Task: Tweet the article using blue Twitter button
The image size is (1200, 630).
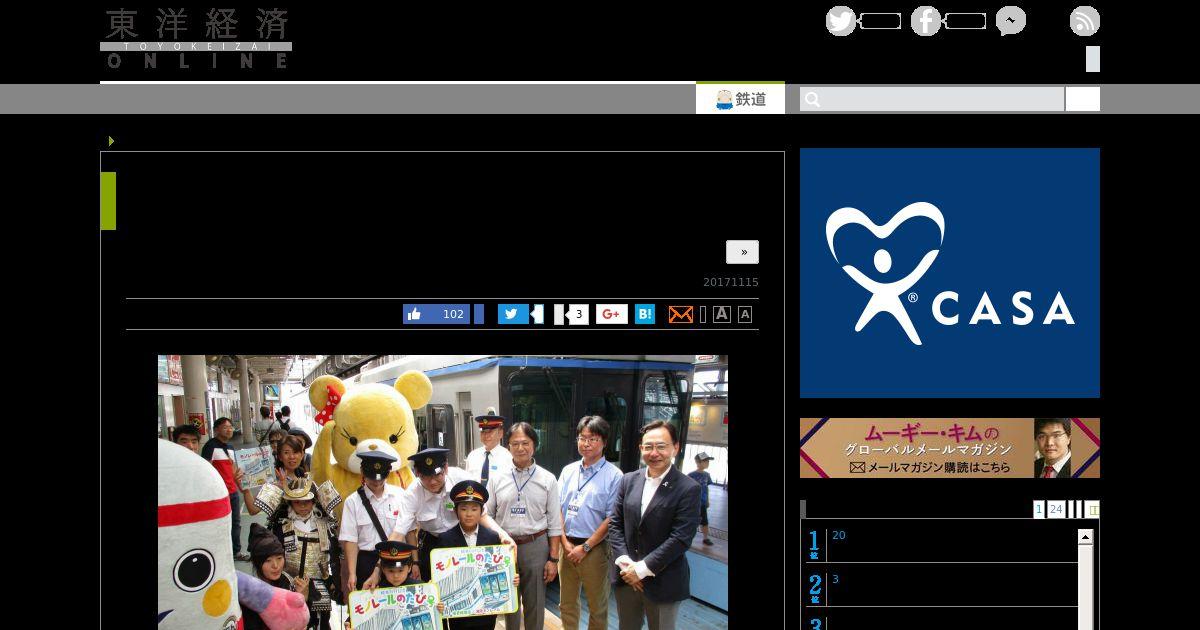Action: point(513,314)
